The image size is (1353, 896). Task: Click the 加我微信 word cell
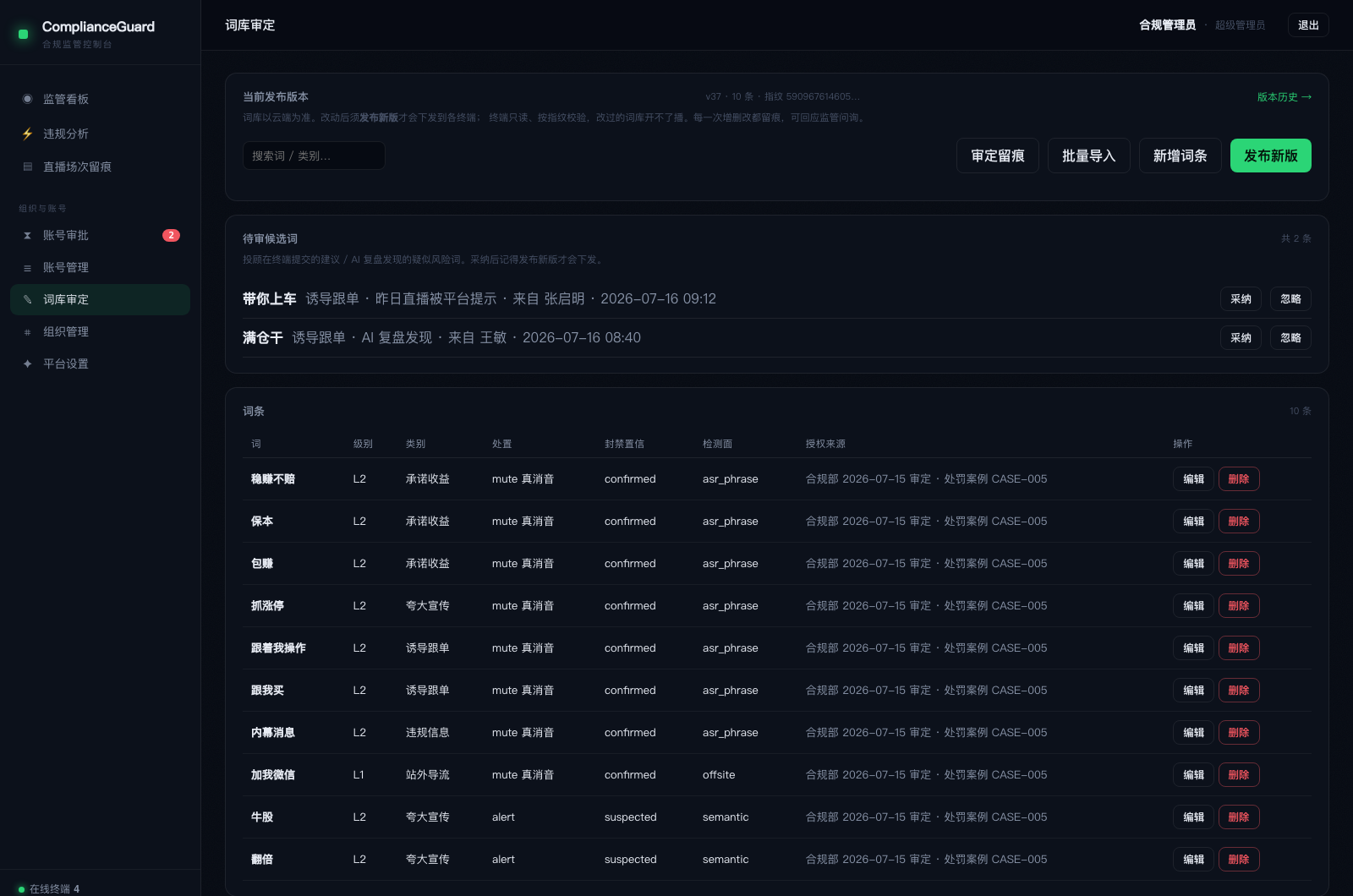[x=273, y=774]
